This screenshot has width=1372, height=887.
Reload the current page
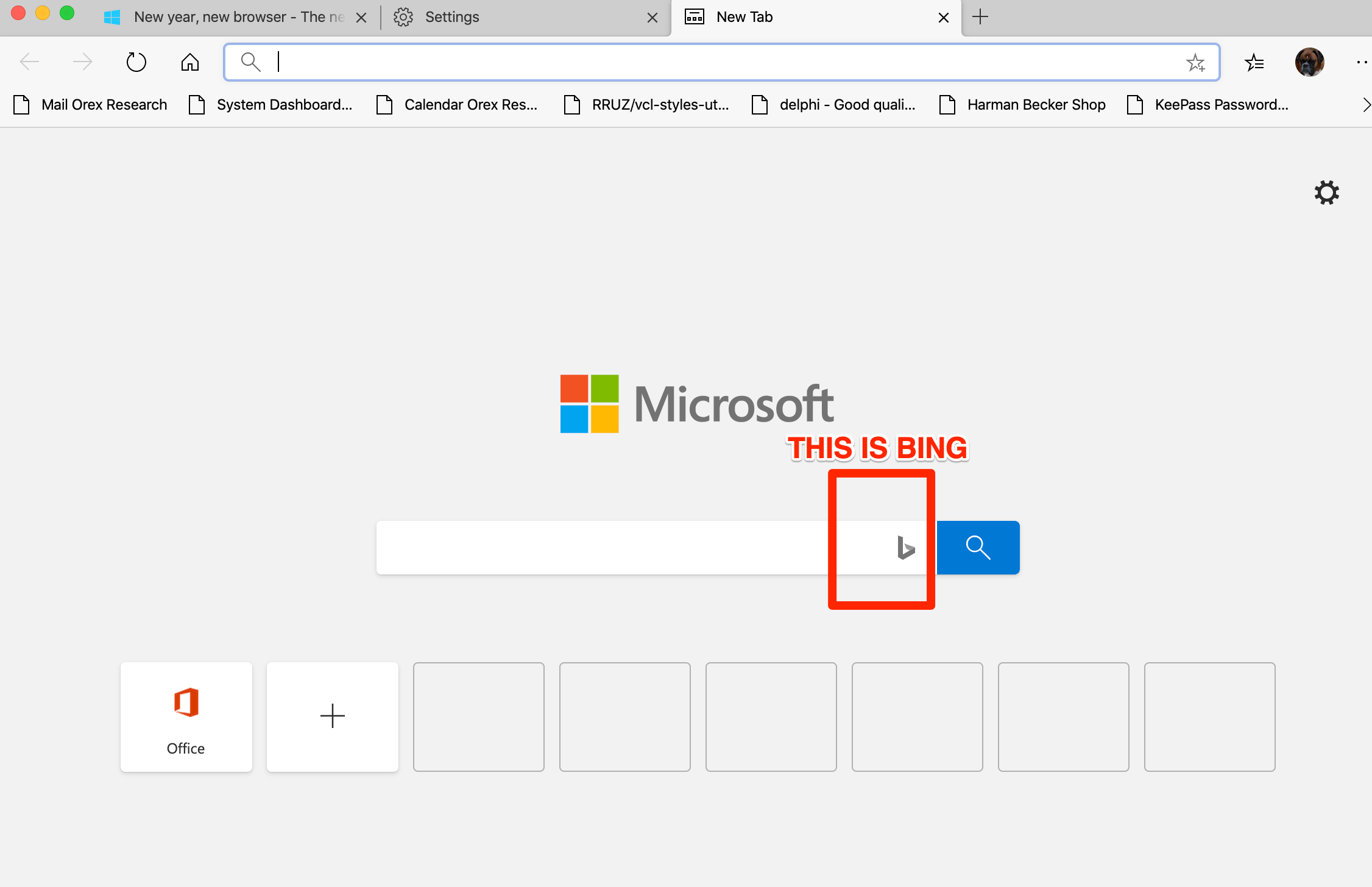click(135, 62)
